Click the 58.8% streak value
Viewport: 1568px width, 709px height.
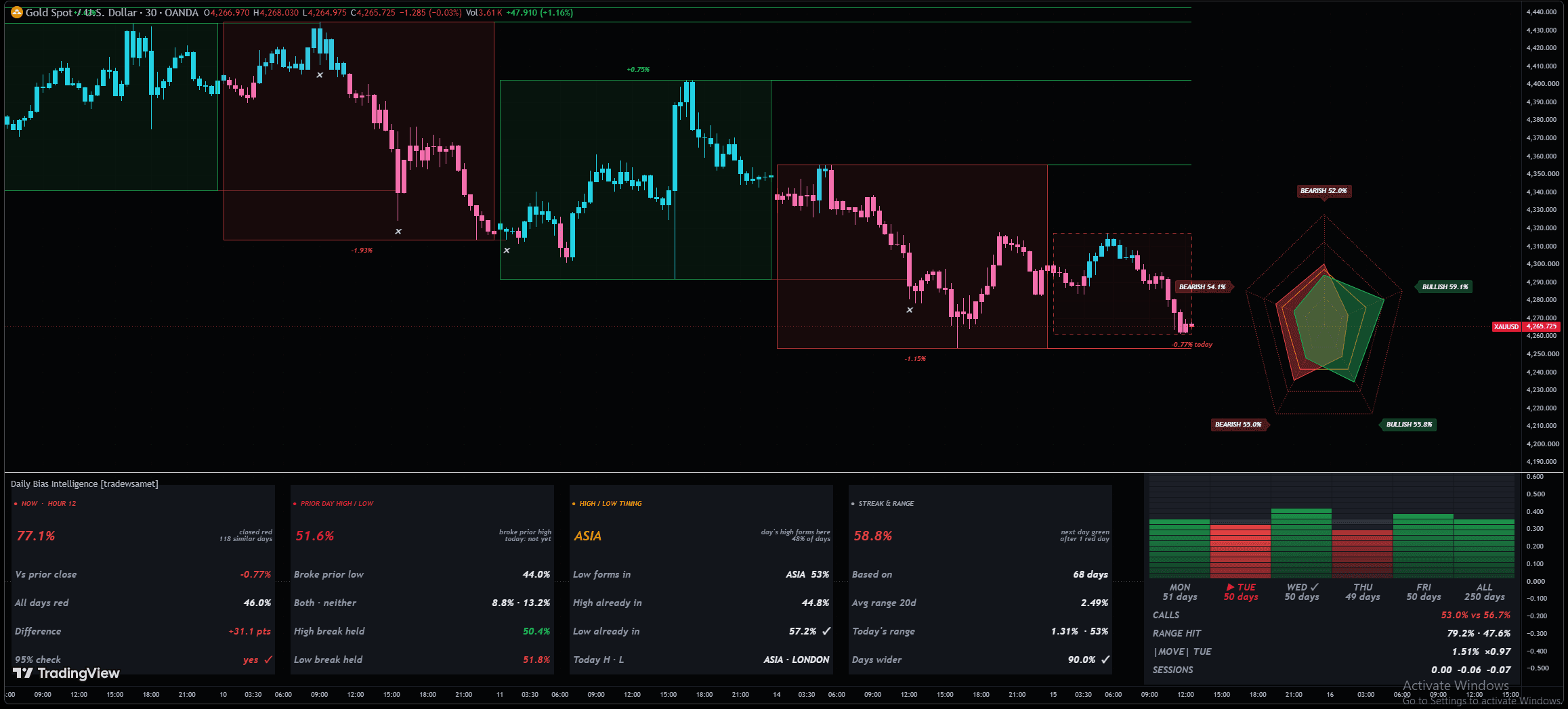(x=873, y=536)
